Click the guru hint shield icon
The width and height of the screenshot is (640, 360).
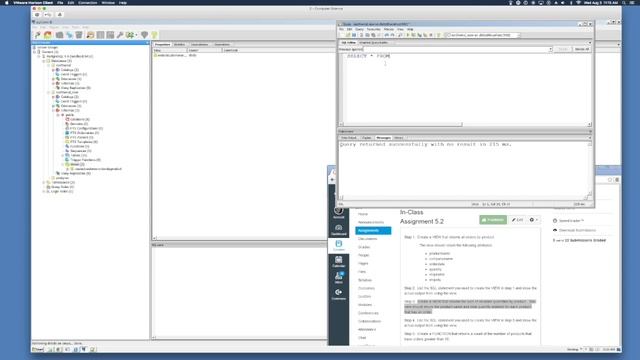[x=144, y=36]
